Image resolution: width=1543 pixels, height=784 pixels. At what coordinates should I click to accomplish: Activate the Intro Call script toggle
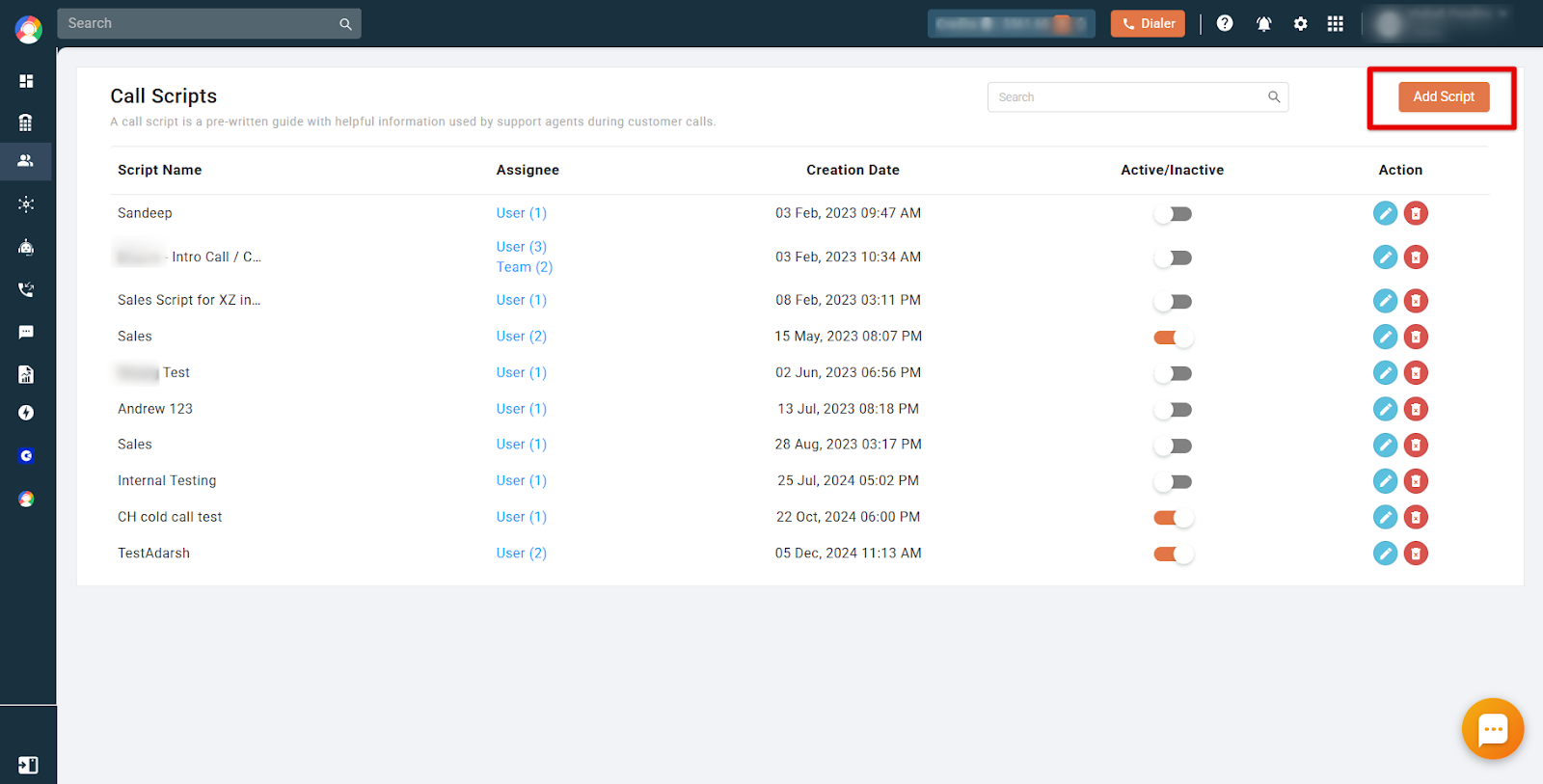[1173, 257]
